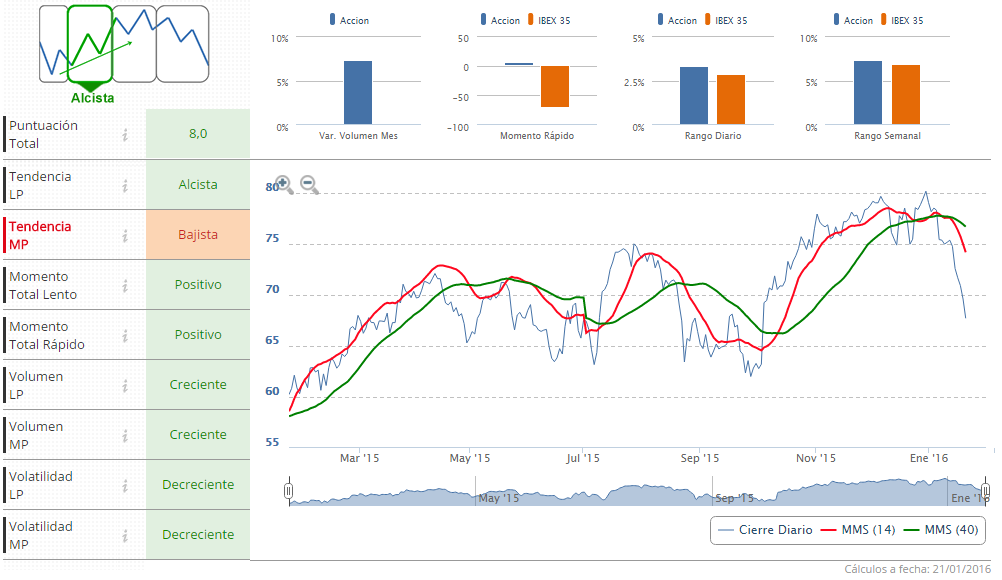Click the zoom in magnifier icon
Viewport: 1002px width, 580px height.
284,184
